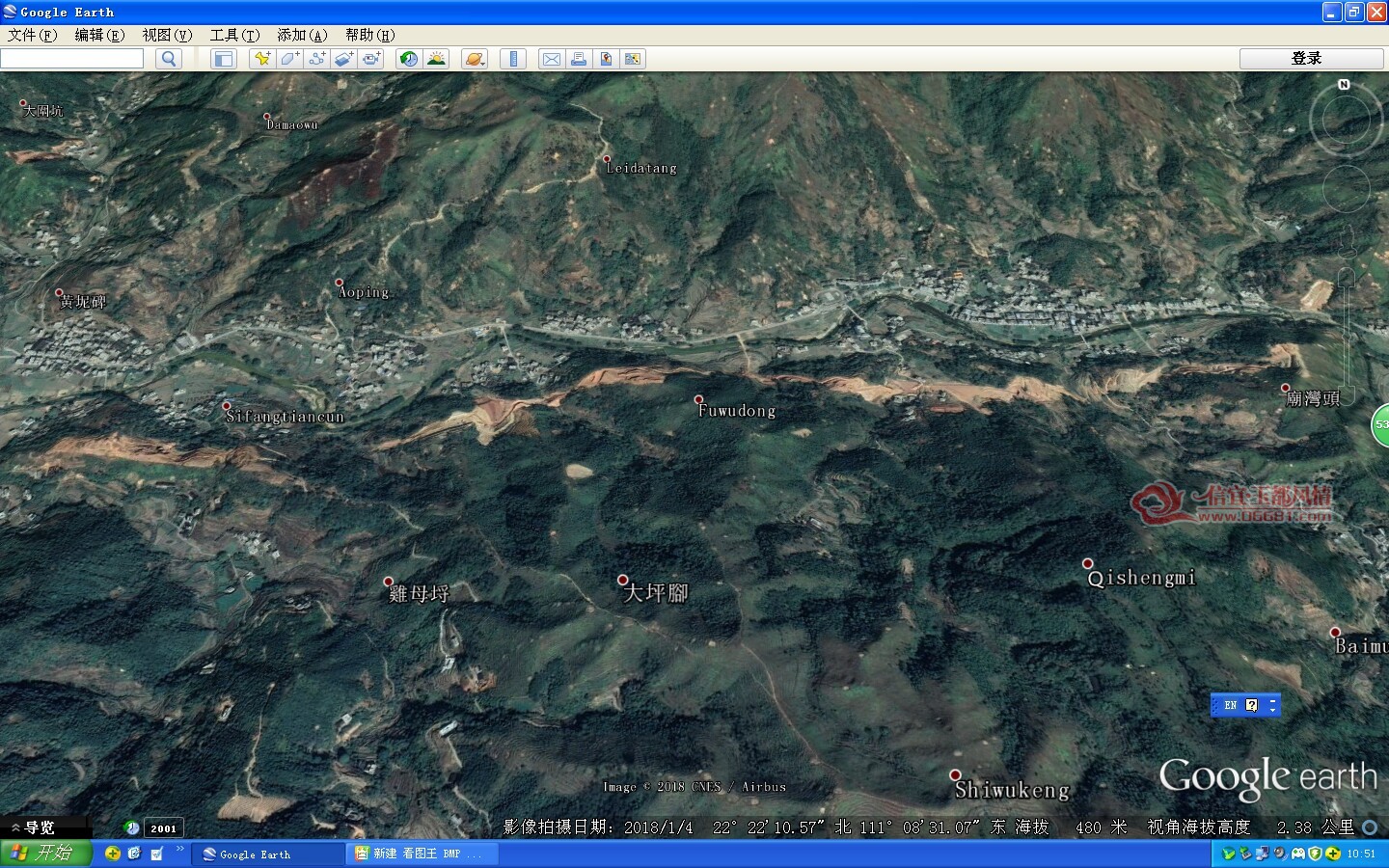Open the 添加(A) menu
The image size is (1389, 868).
pos(303,35)
